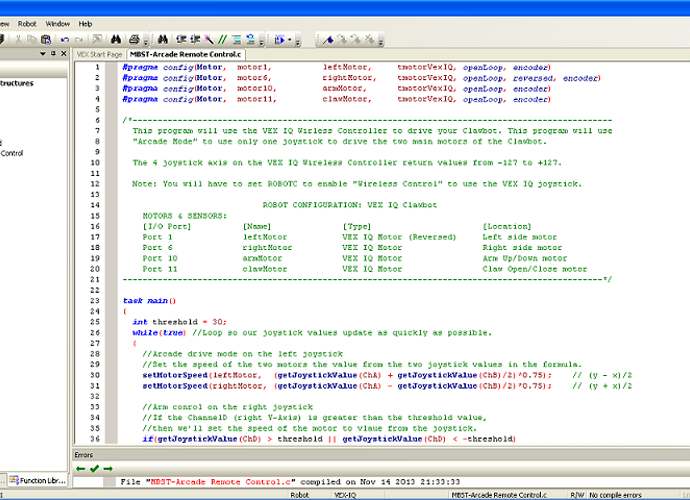Click the 'ROBOT CONFIGURATION' comment heading
690x500 pixels.
350,205
